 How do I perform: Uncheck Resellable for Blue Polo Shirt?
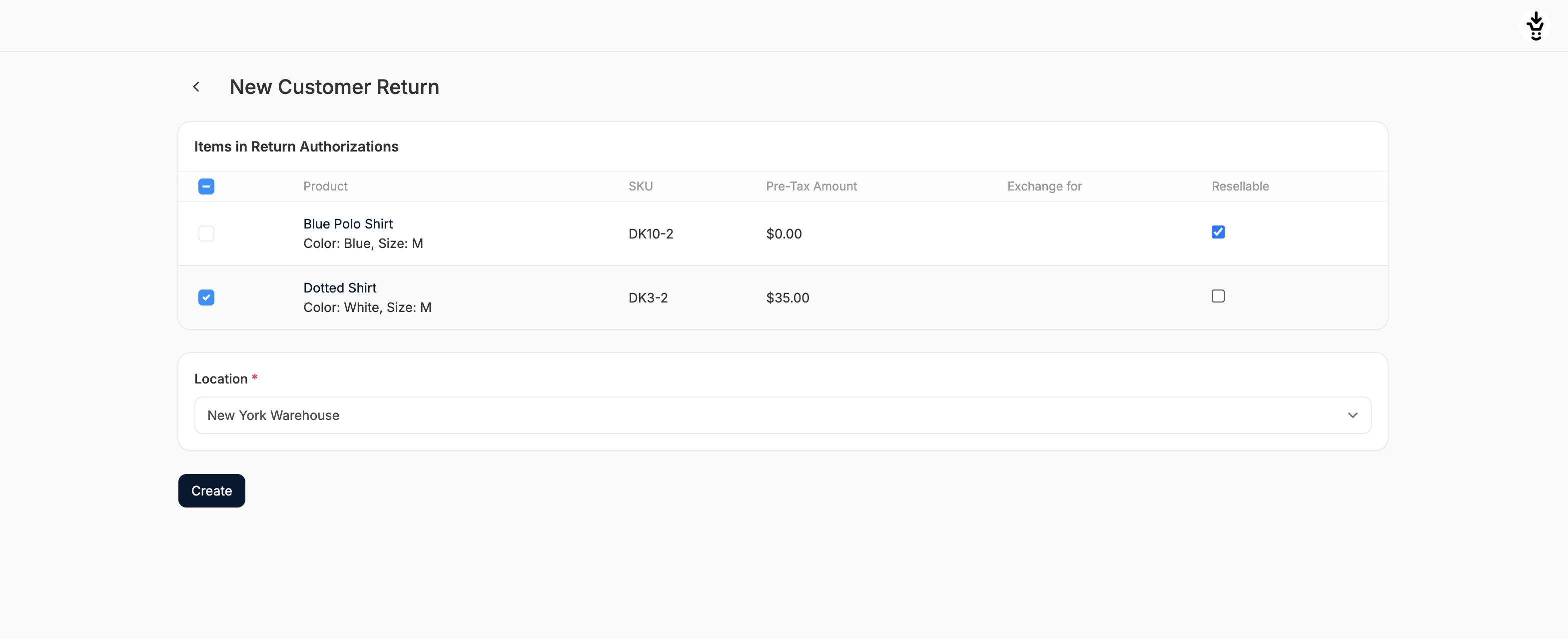tap(1217, 232)
